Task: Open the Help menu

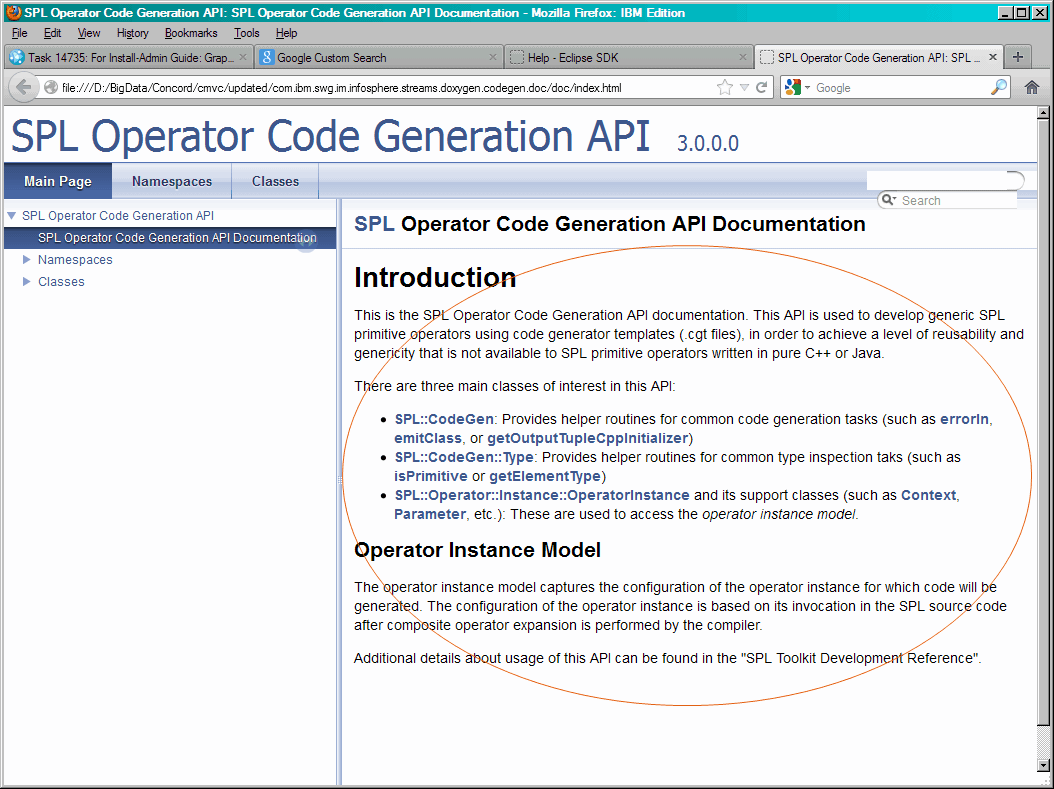Action: pos(286,33)
